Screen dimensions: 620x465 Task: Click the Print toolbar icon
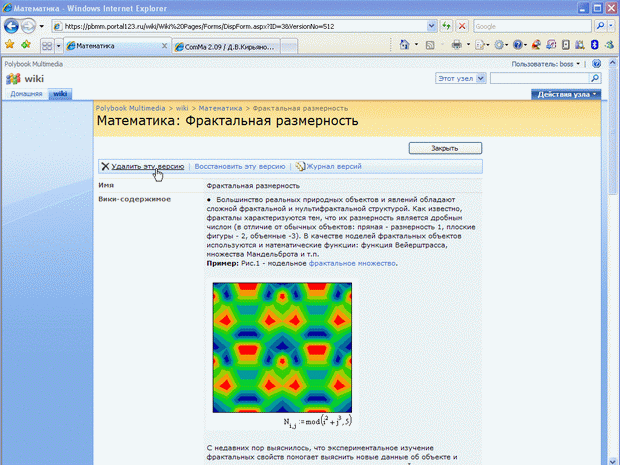(456, 46)
